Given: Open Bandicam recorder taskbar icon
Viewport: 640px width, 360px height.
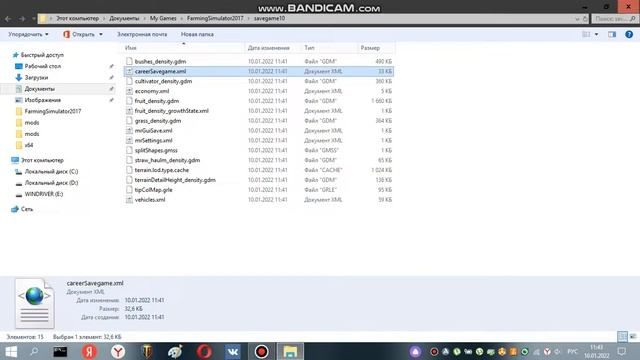Looking at the screenshot, I should pyautogui.click(x=261, y=351).
